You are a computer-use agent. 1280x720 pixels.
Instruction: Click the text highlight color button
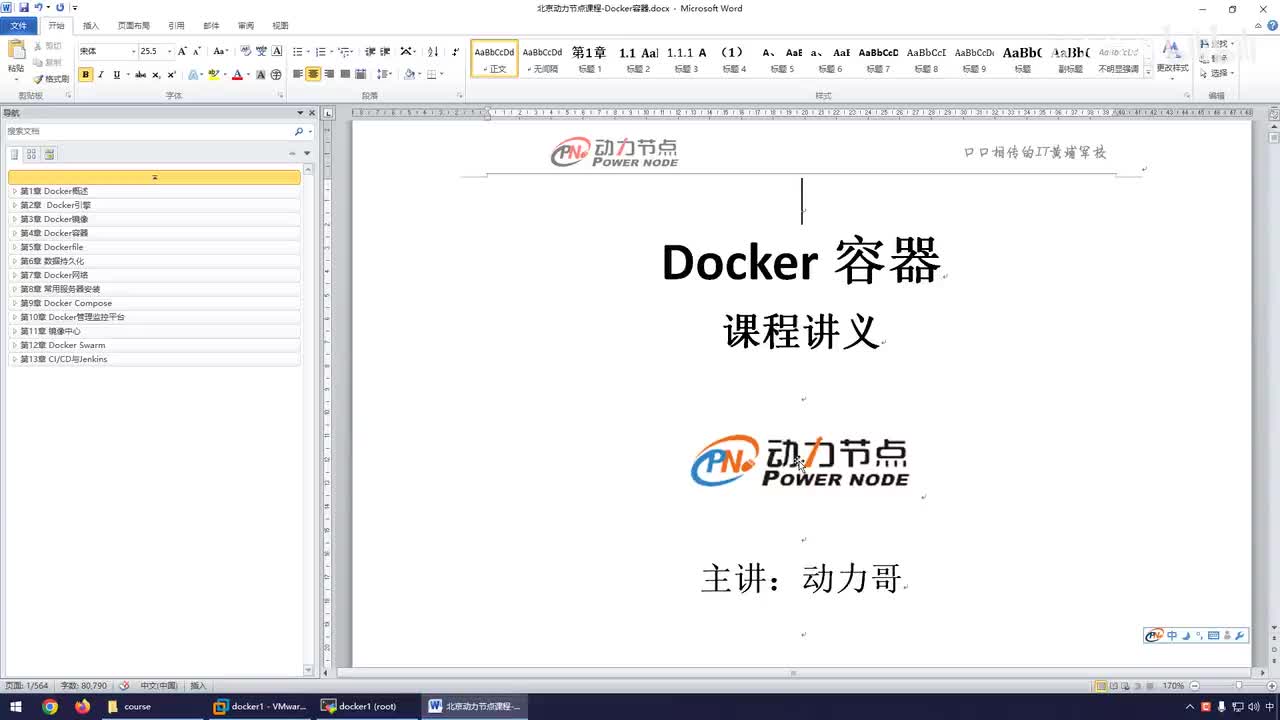click(x=213, y=74)
